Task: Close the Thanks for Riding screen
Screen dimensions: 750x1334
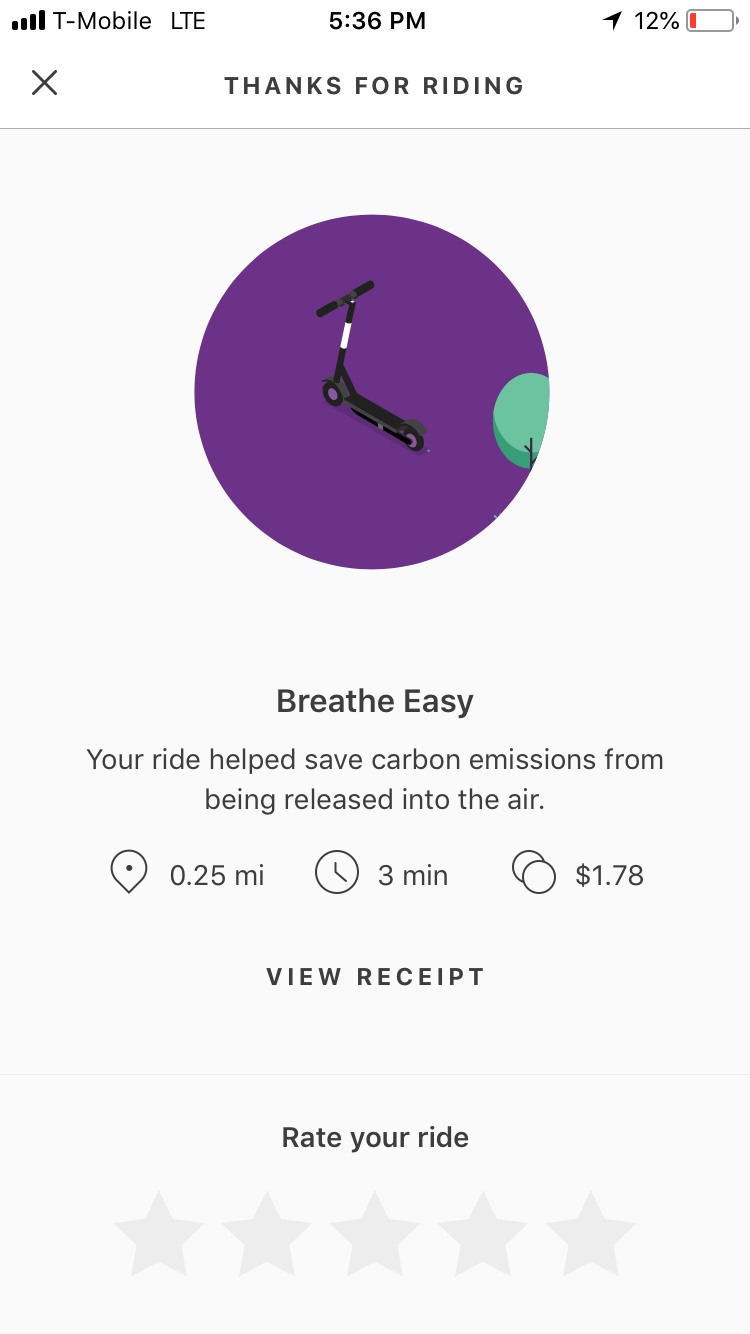Action: (x=45, y=83)
